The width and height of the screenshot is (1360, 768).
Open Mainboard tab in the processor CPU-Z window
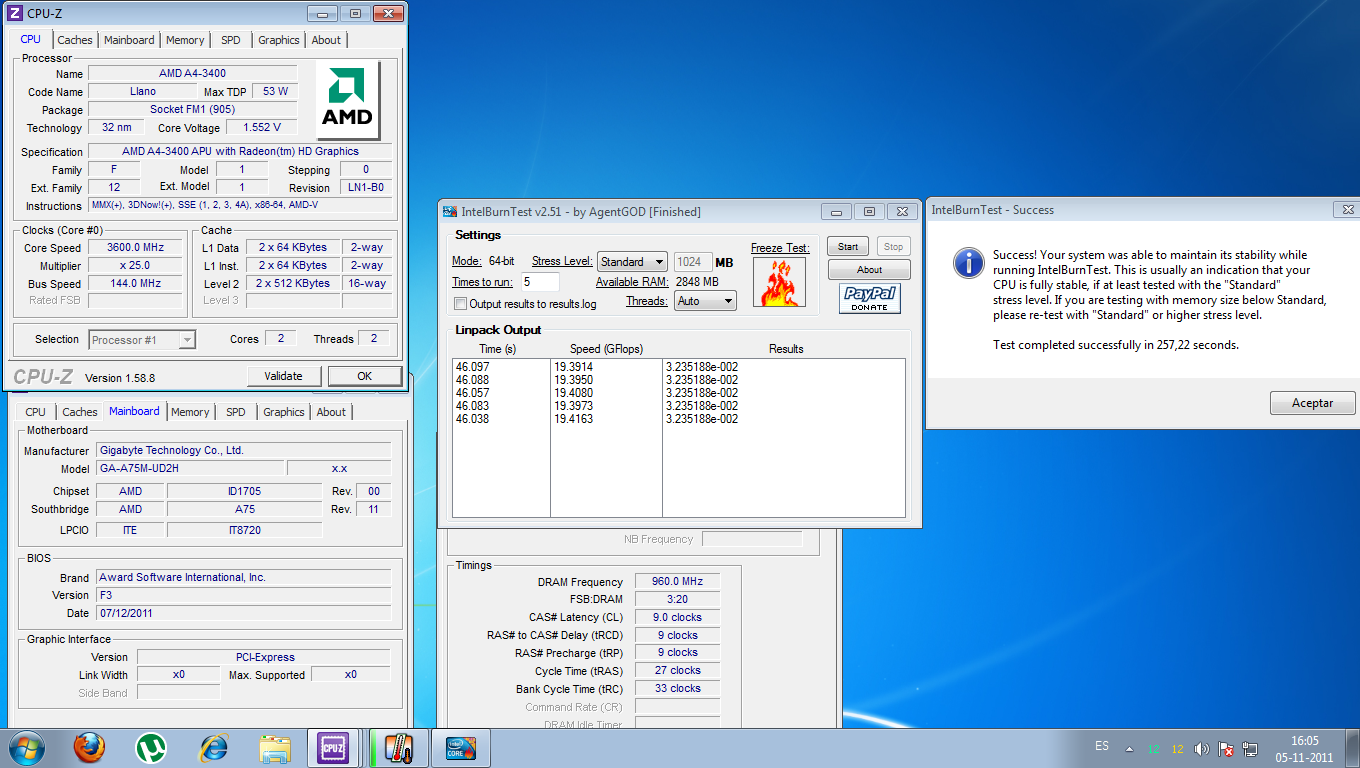[x=130, y=40]
